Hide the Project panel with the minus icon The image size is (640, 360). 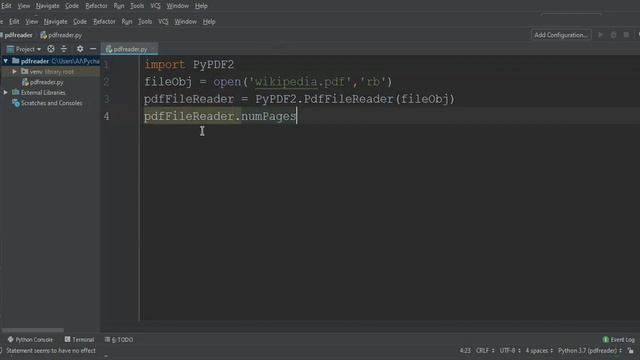point(93,49)
